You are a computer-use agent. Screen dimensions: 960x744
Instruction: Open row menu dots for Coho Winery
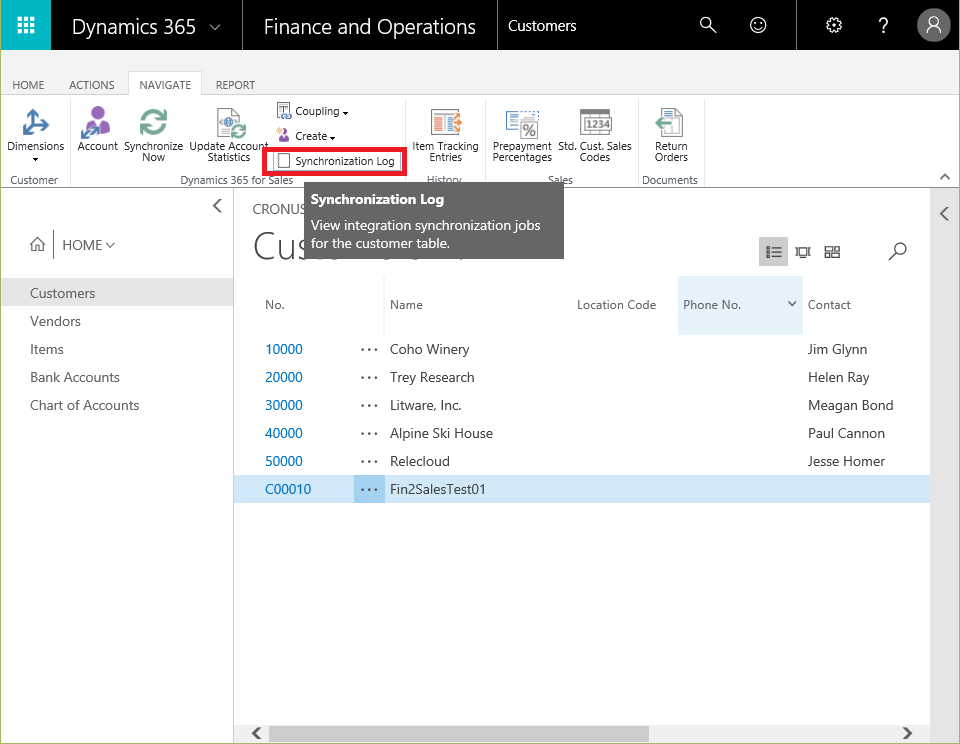369,349
